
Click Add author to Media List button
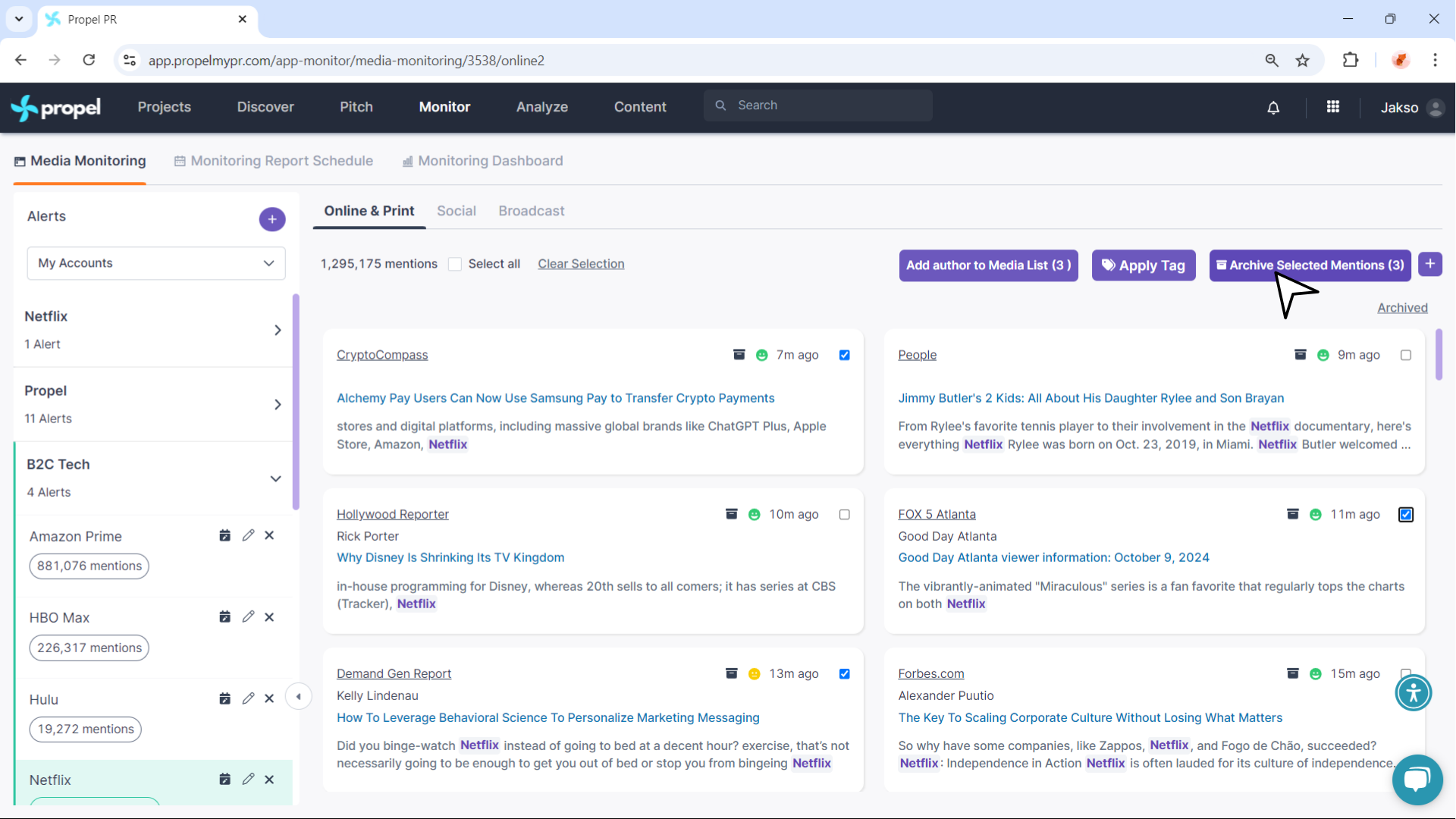pos(988,265)
